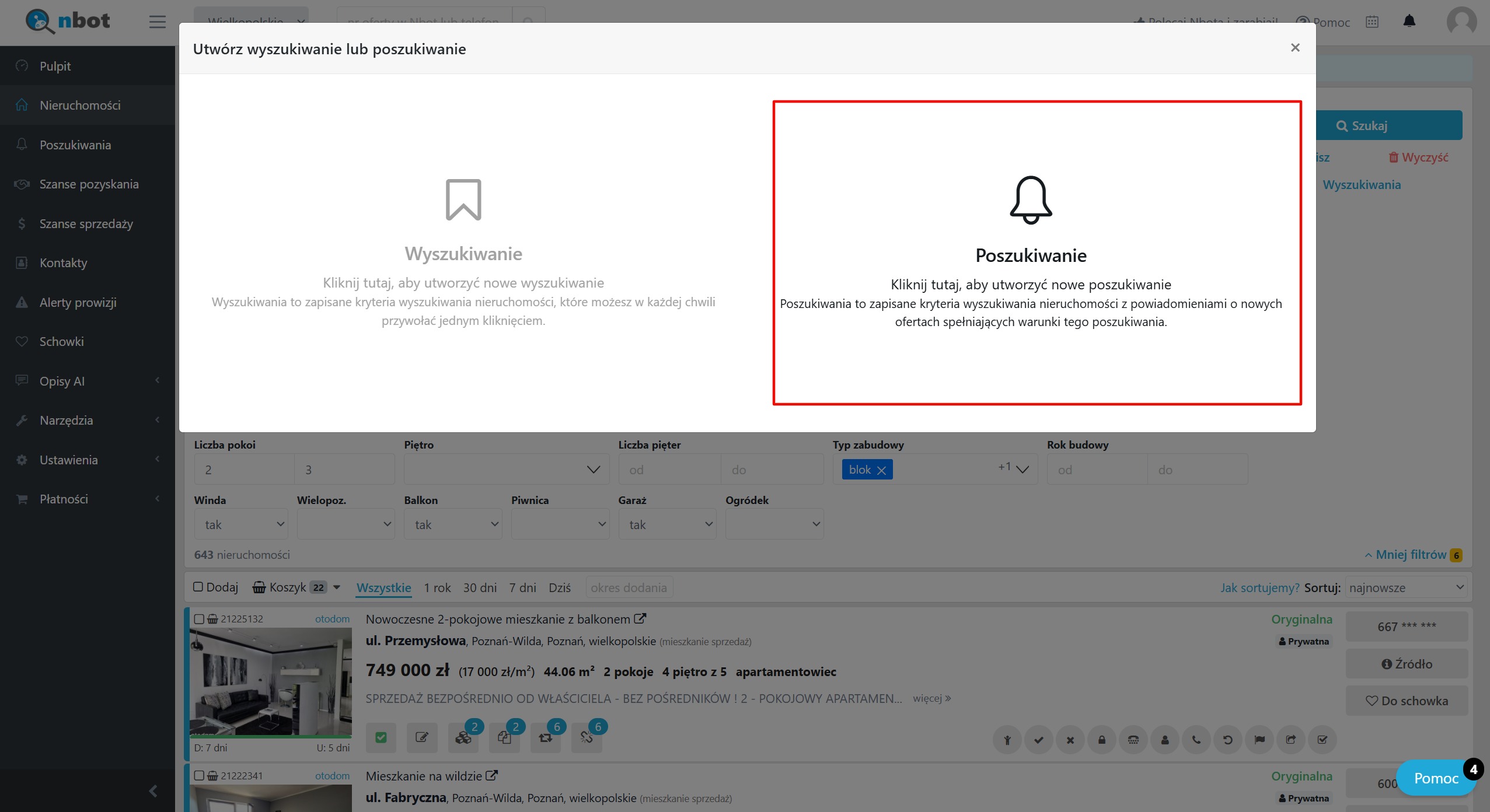Select the 30 dni filter tab
The image size is (1490, 812).
click(480, 587)
